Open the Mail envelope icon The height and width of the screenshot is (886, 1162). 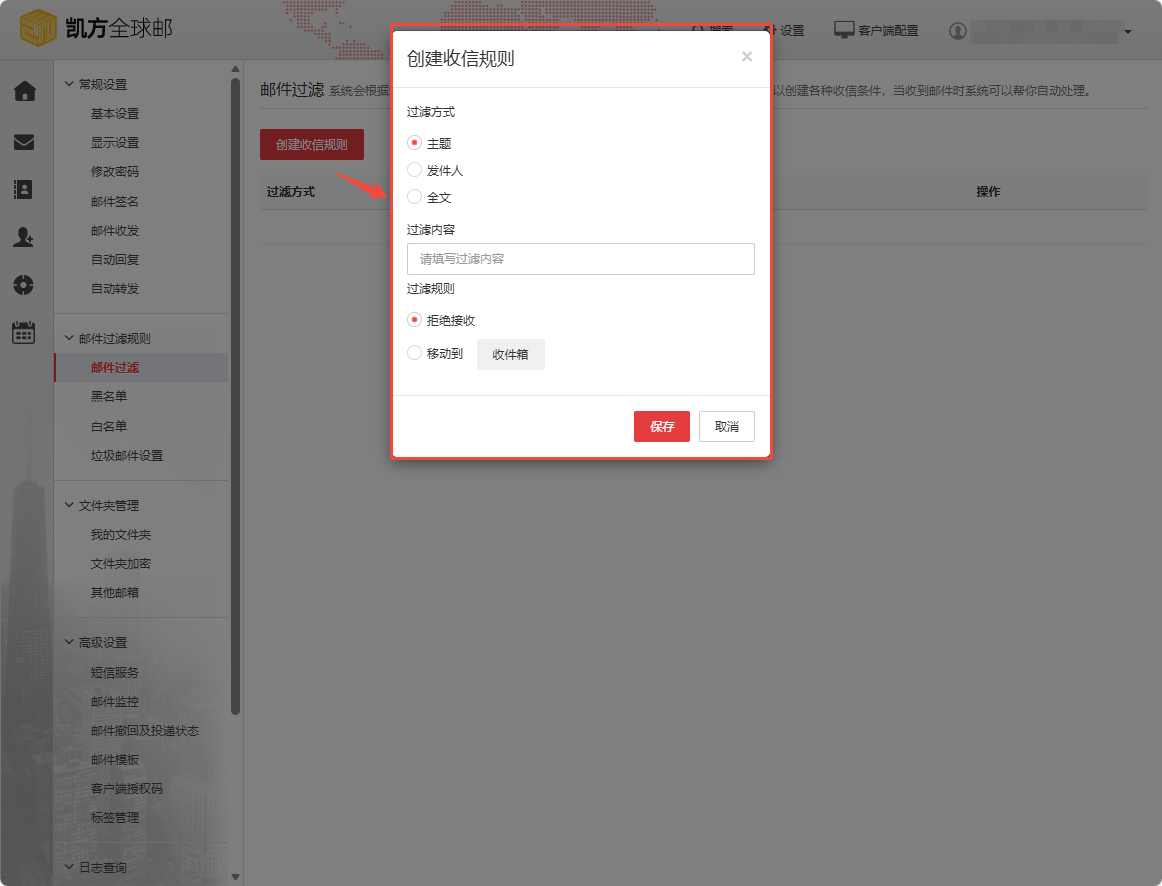click(26, 140)
